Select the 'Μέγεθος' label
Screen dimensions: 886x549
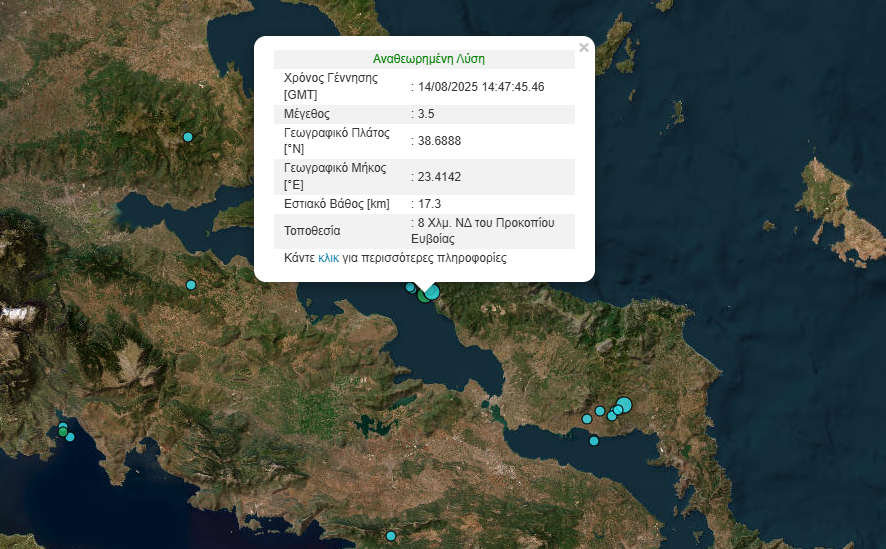(x=307, y=114)
